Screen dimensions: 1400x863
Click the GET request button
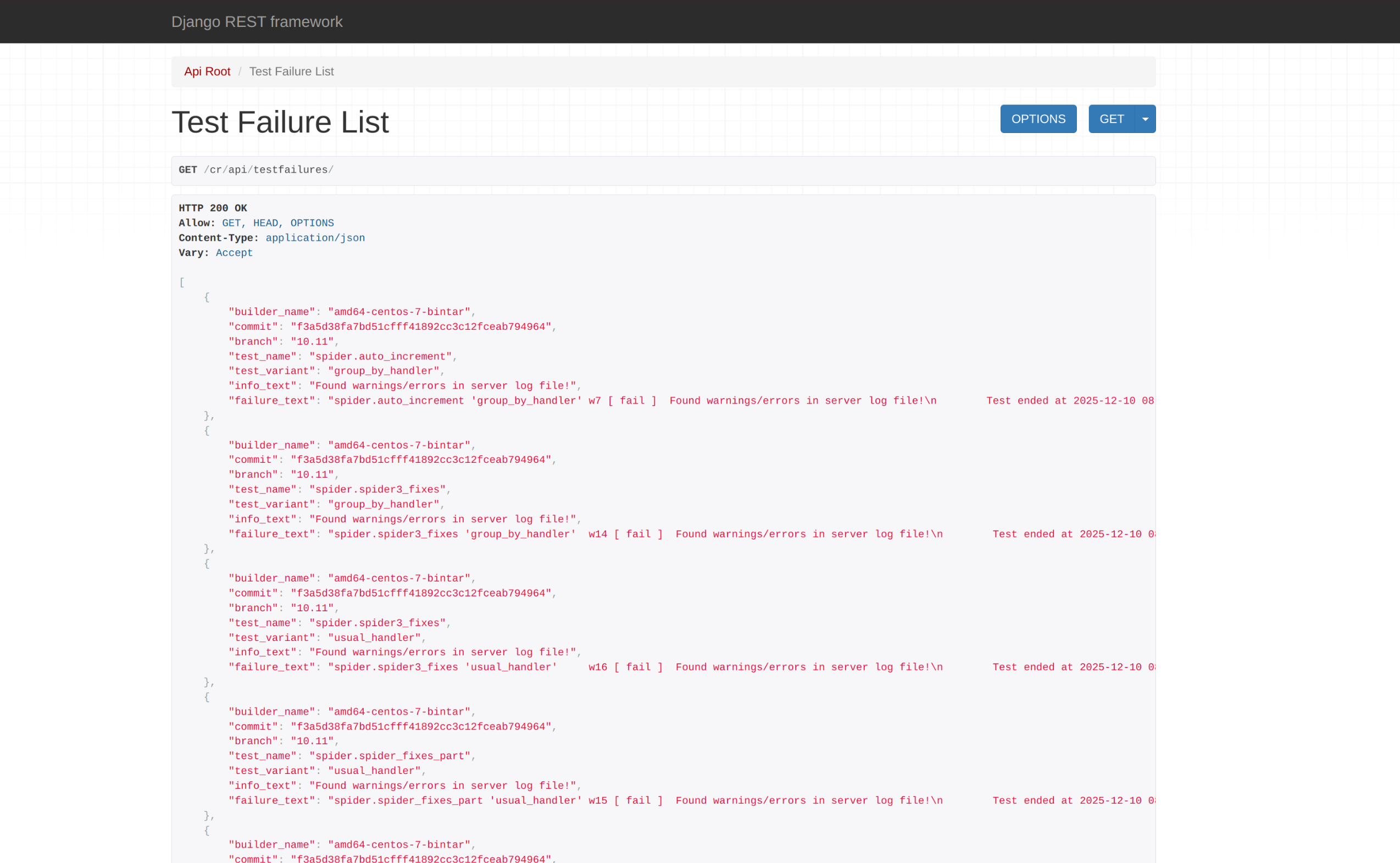[x=1111, y=119]
